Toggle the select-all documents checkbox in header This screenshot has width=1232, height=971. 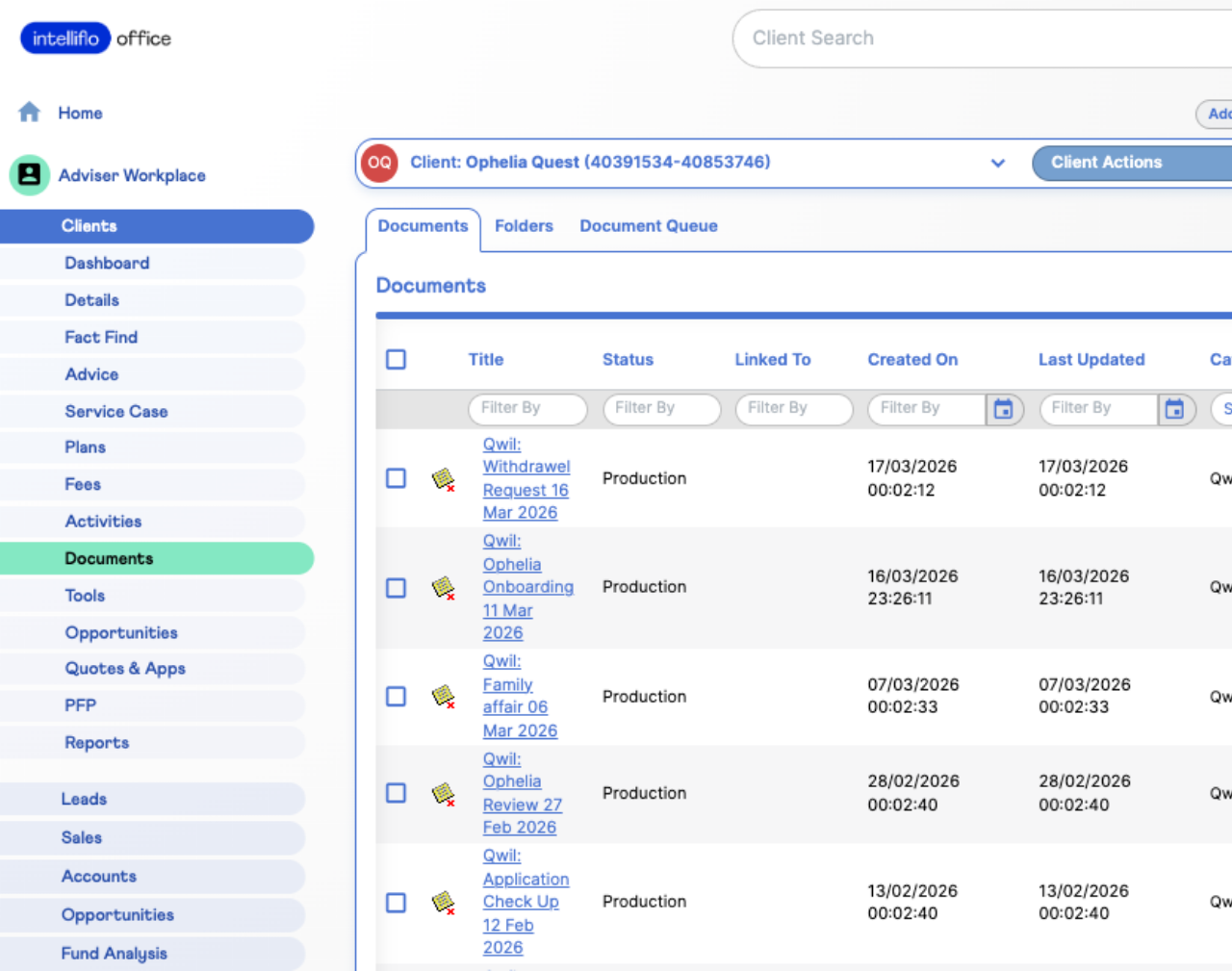pos(396,360)
